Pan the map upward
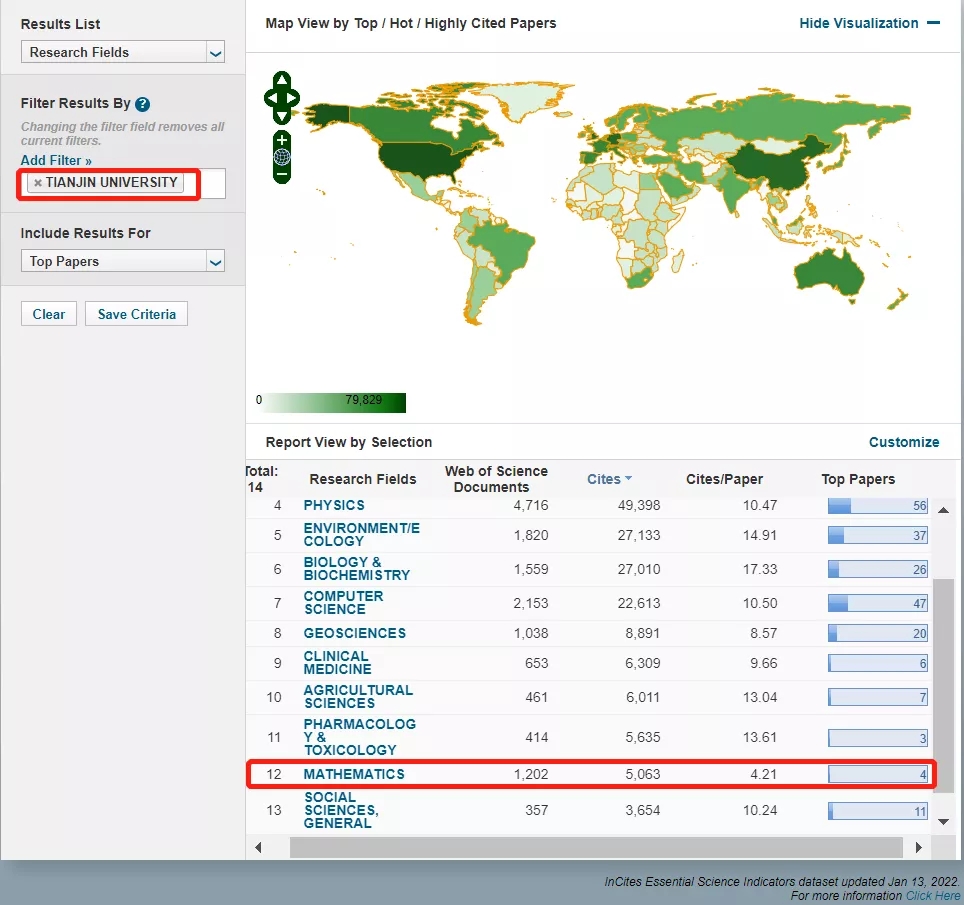Screen dimensions: 964x905 282,80
